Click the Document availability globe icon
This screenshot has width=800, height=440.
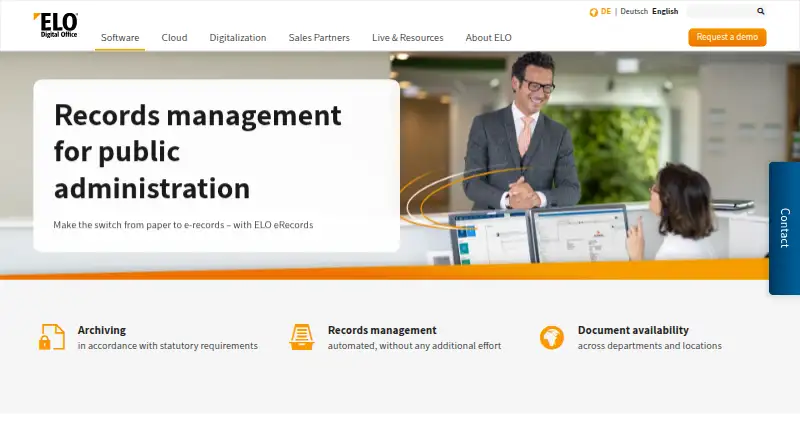point(552,337)
